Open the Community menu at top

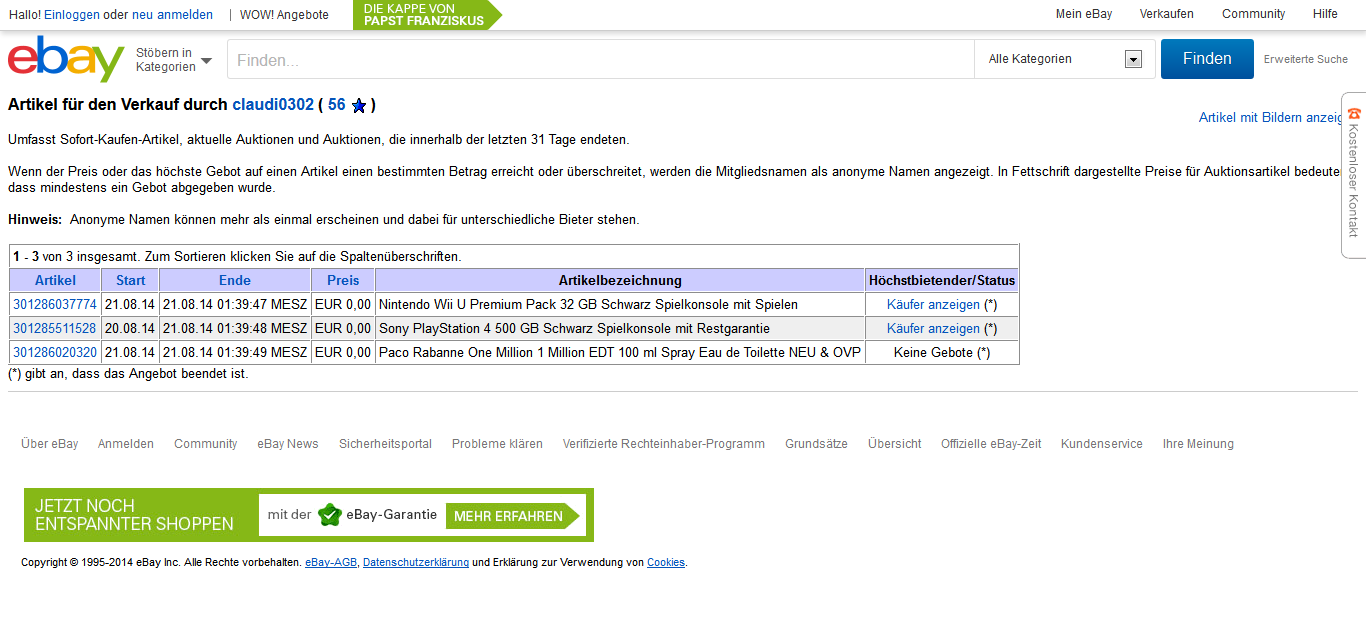pos(1253,14)
